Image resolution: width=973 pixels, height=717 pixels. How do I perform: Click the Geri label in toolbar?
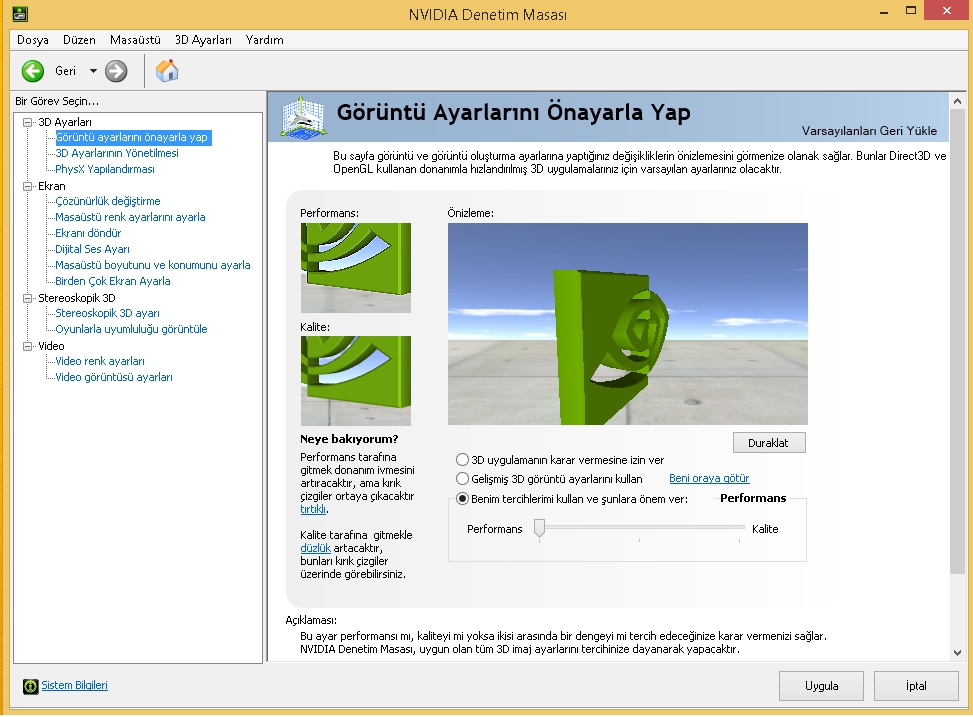tap(65, 71)
